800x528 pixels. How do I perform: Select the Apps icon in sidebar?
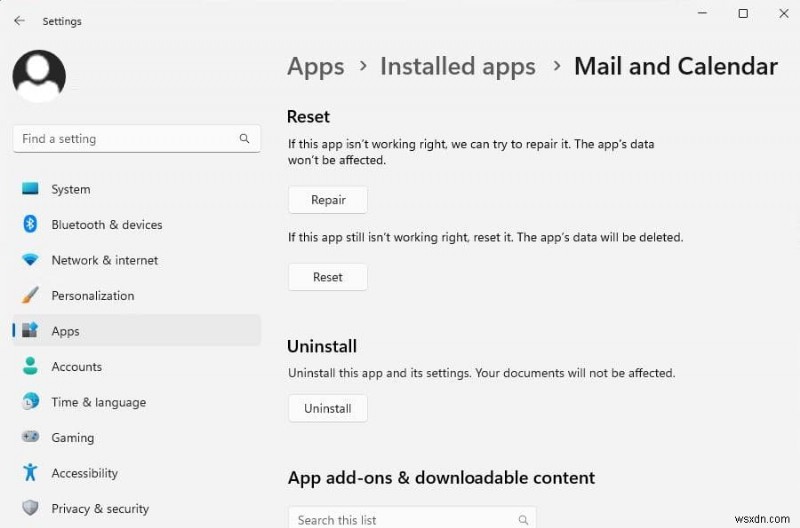pos(30,330)
